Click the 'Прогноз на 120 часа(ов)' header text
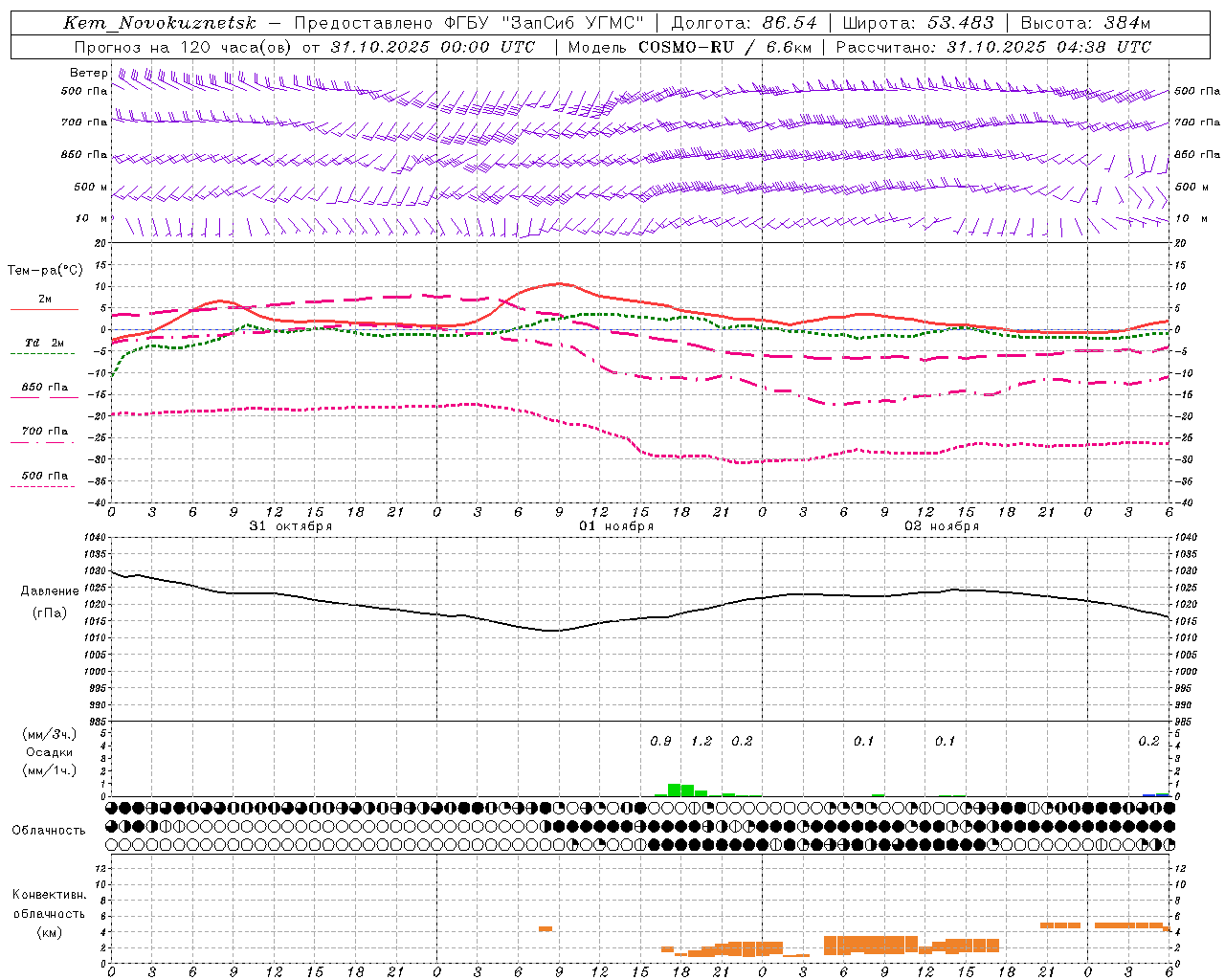Viewport: 1225px width, 980px height. (183, 47)
